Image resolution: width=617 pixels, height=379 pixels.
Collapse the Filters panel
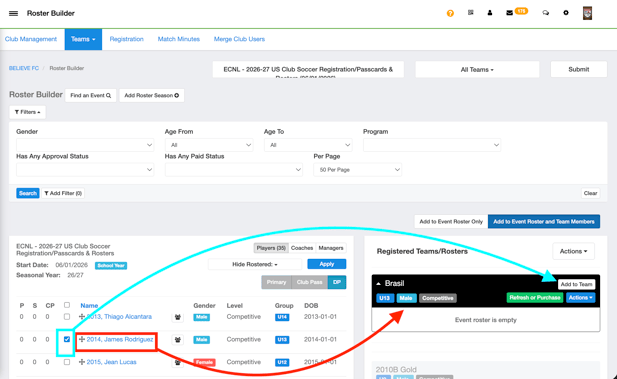point(28,112)
